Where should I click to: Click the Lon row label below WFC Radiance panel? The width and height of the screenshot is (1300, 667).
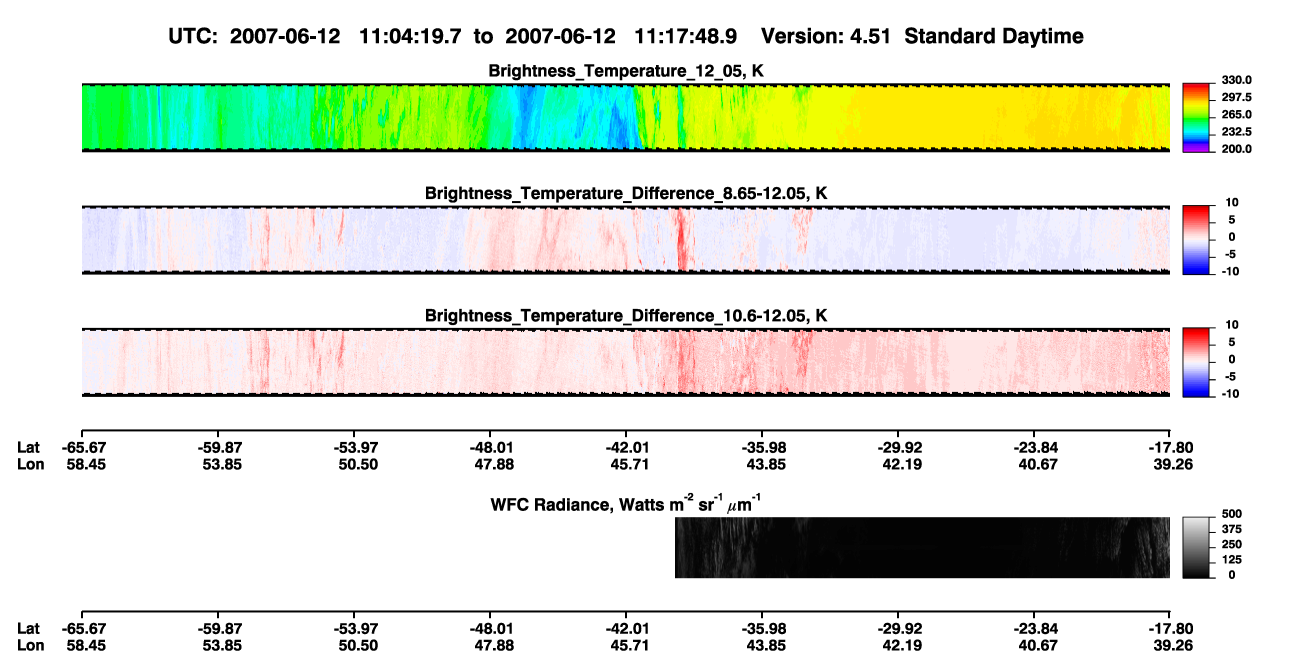[29, 644]
